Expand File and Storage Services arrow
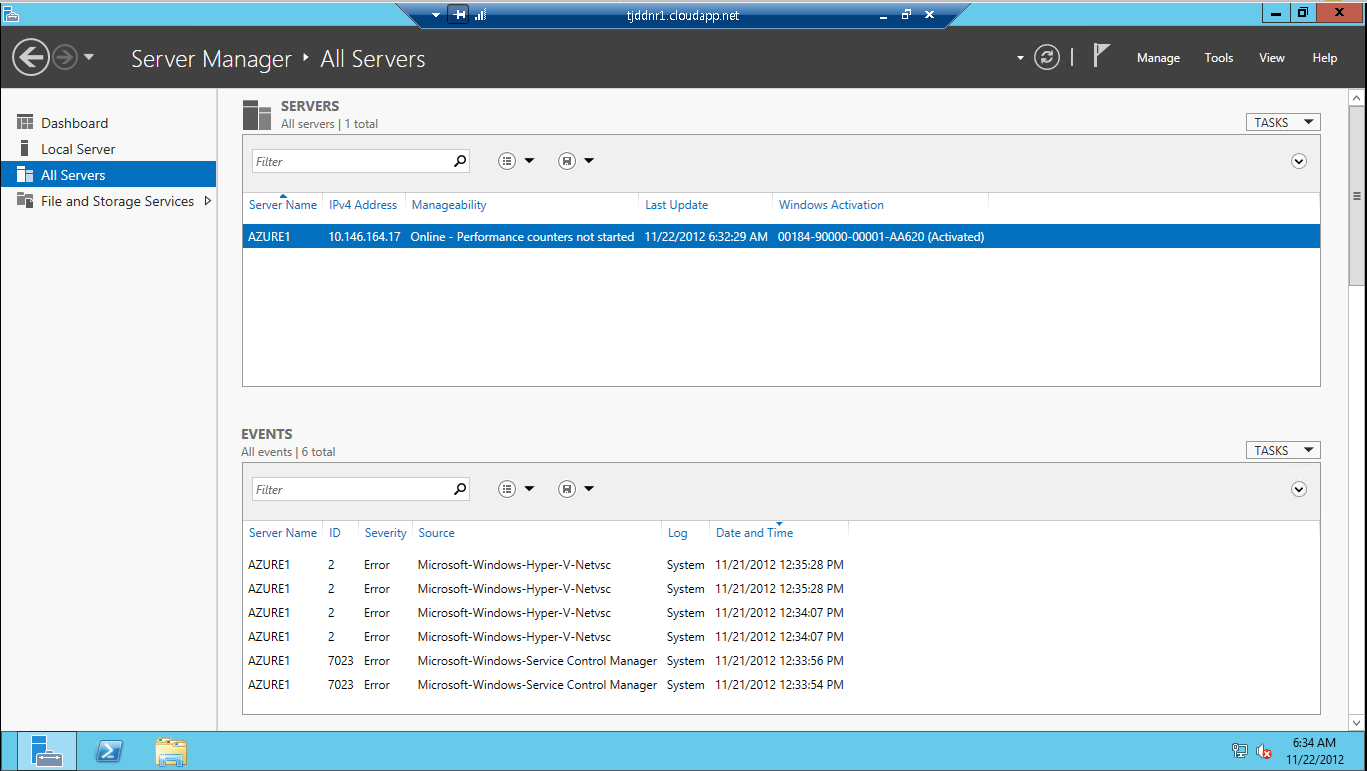 click(207, 201)
